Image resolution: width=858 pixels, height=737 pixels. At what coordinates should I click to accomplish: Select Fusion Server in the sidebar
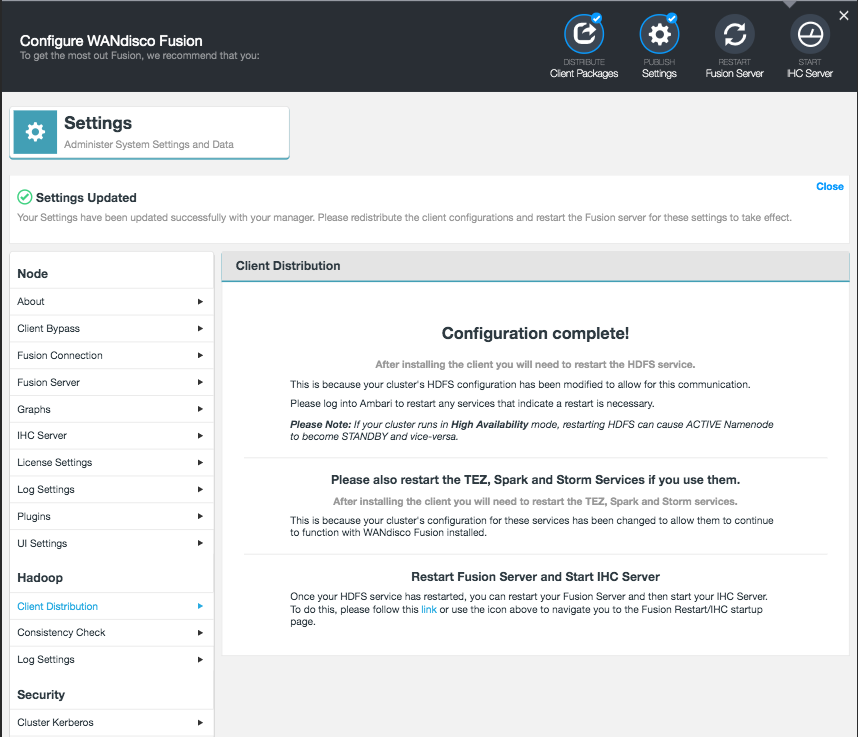click(112, 382)
